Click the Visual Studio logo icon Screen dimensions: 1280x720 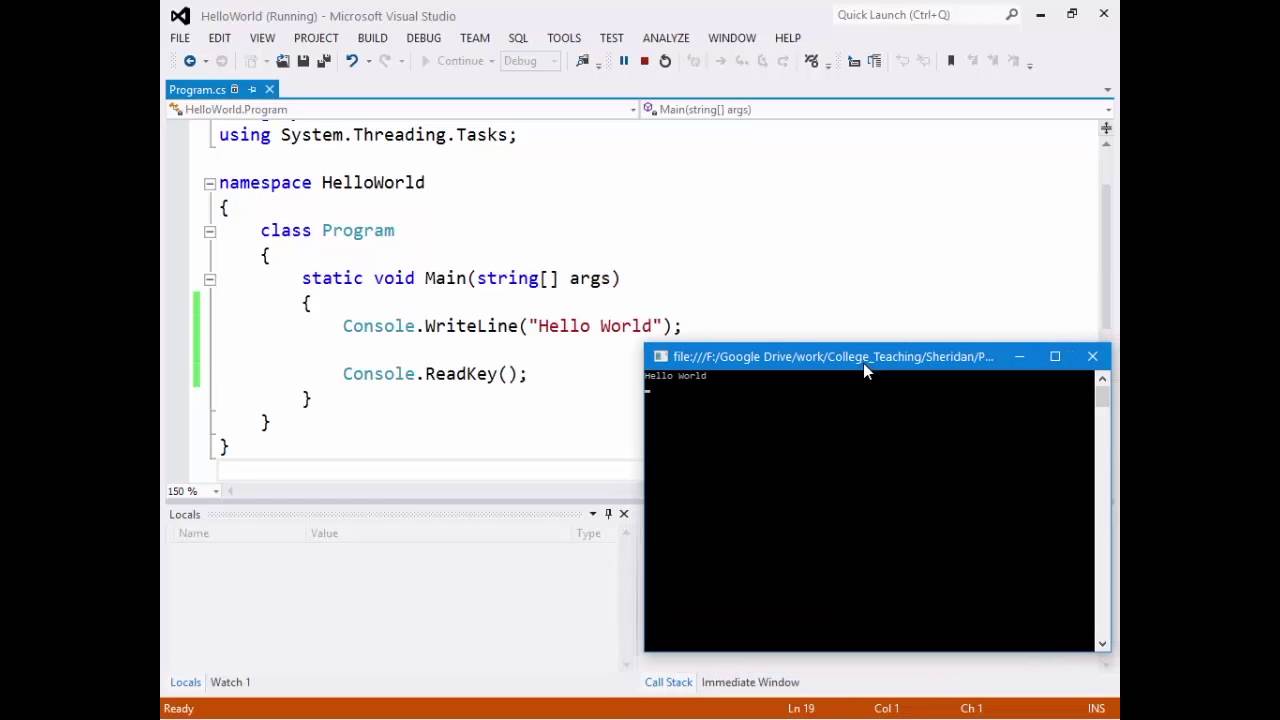click(x=180, y=15)
